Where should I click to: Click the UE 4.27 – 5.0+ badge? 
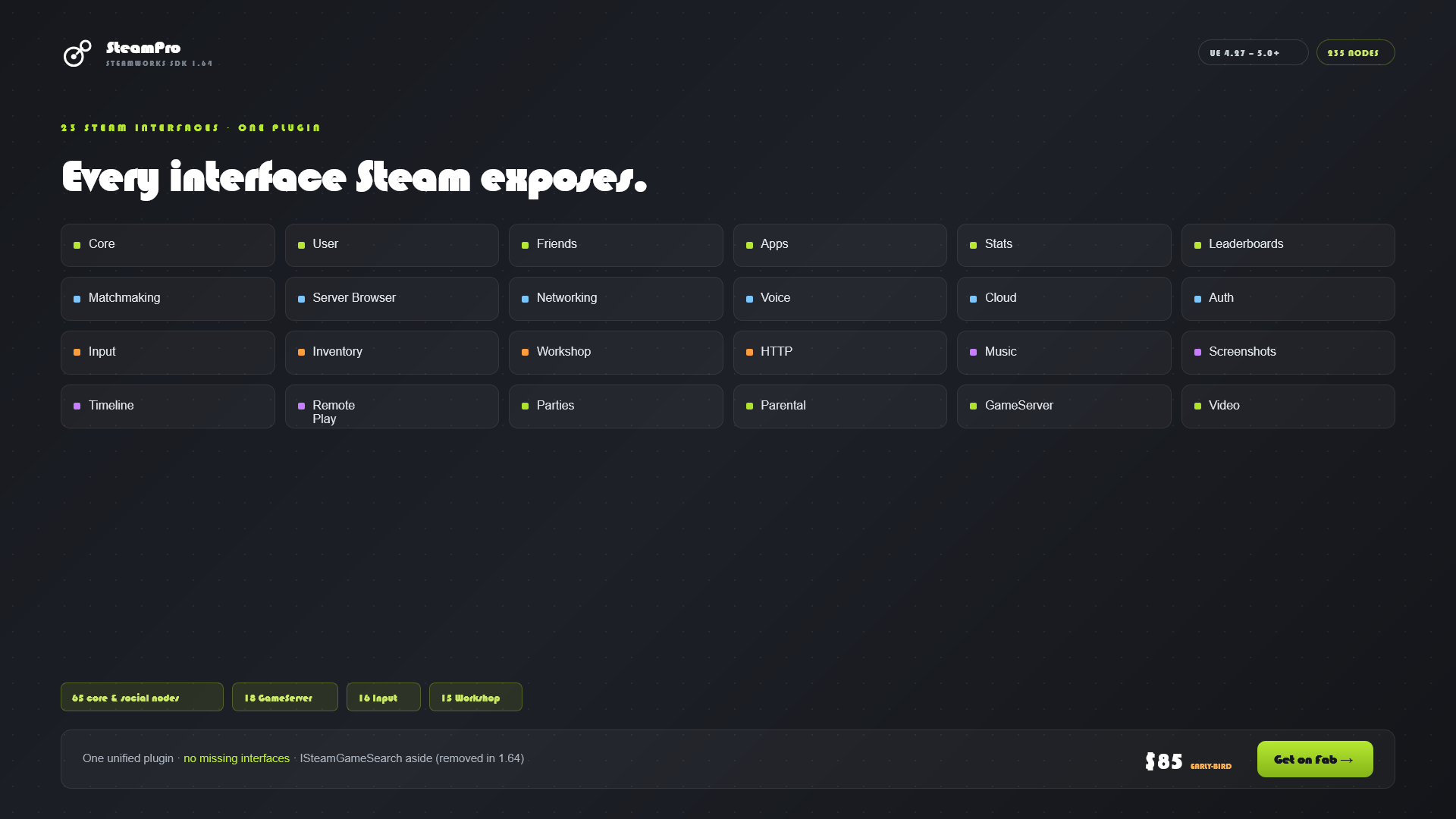pos(1253,52)
